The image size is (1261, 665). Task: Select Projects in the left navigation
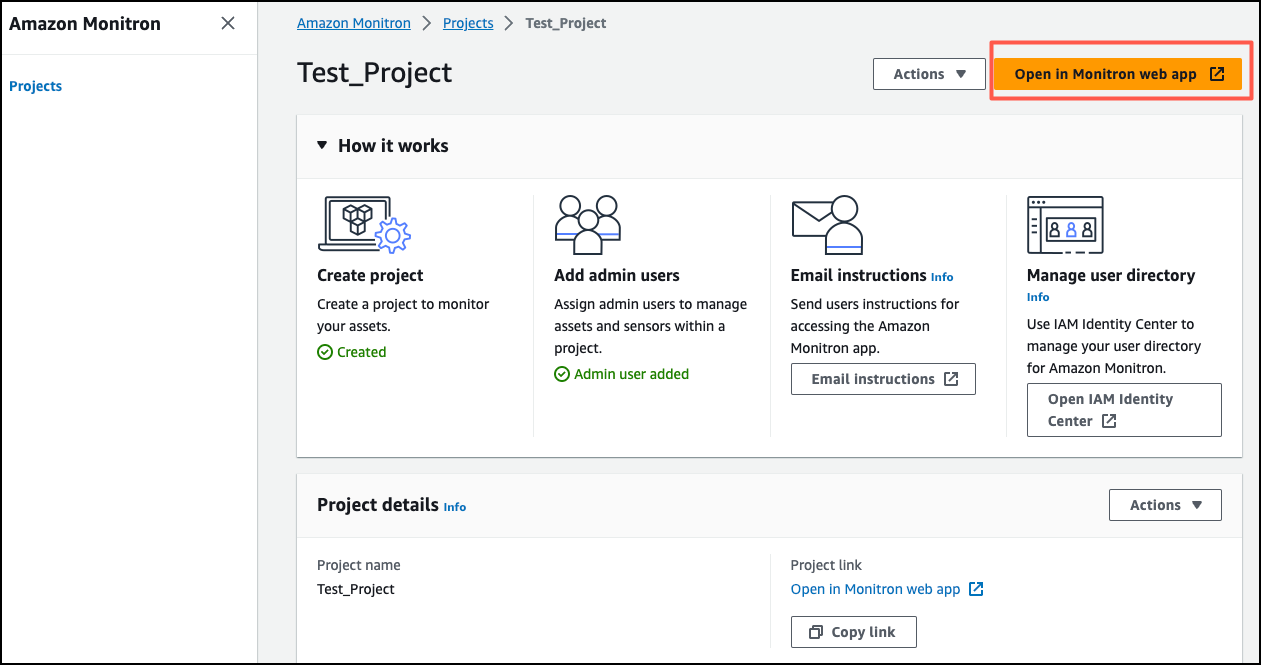35,86
